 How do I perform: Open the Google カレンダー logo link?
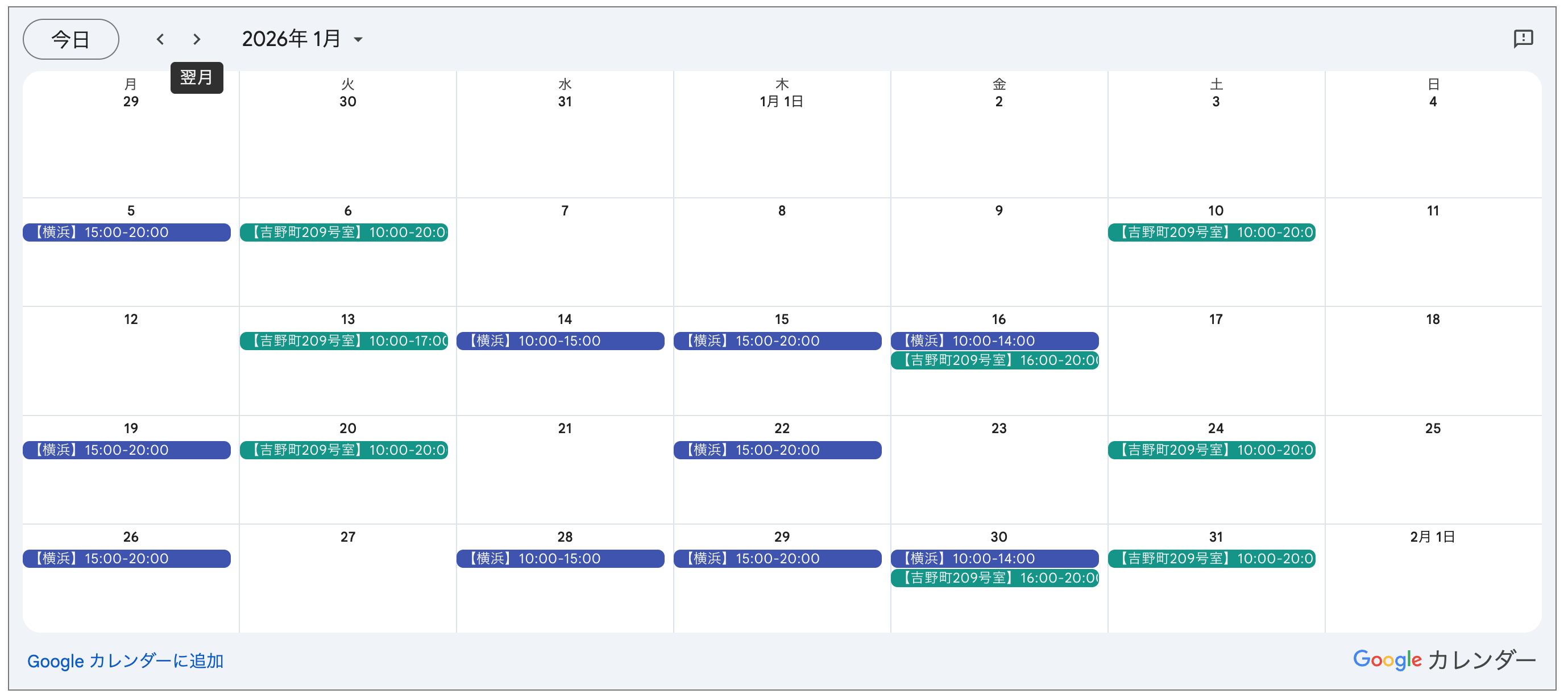click(1444, 660)
